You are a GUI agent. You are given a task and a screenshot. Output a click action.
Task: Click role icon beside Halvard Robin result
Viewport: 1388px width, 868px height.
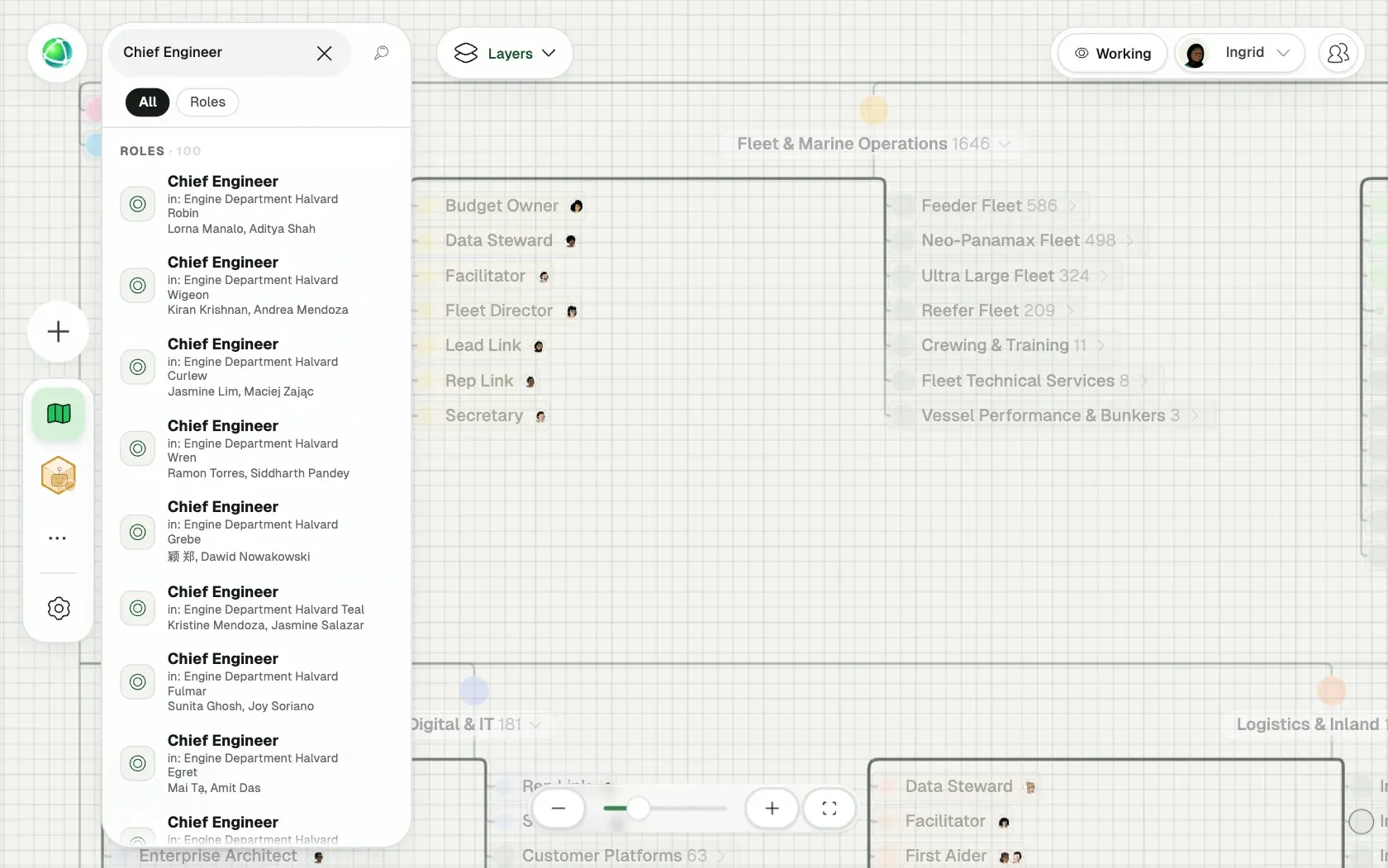(x=138, y=204)
